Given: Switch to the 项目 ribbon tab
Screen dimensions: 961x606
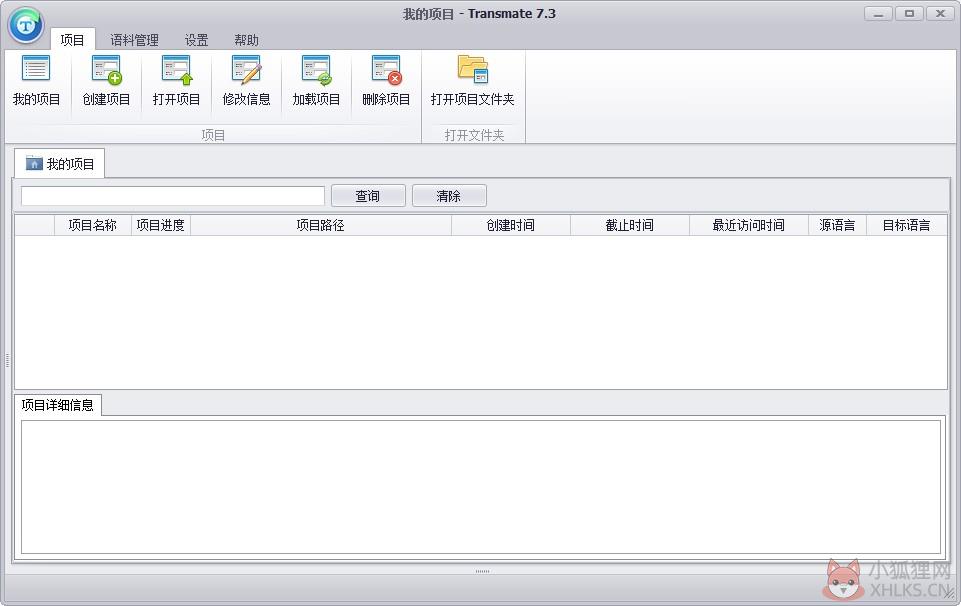Looking at the screenshot, I should (x=72, y=40).
